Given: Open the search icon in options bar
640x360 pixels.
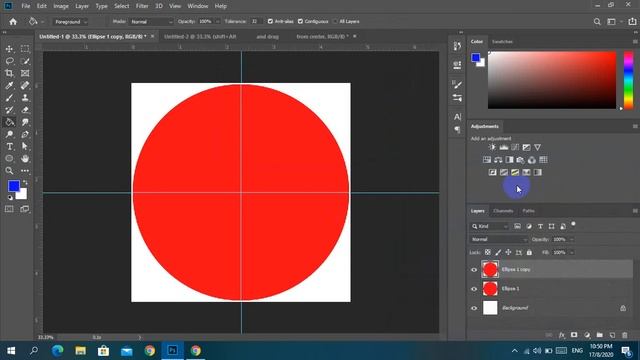Looking at the screenshot, I should tap(597, 22).
